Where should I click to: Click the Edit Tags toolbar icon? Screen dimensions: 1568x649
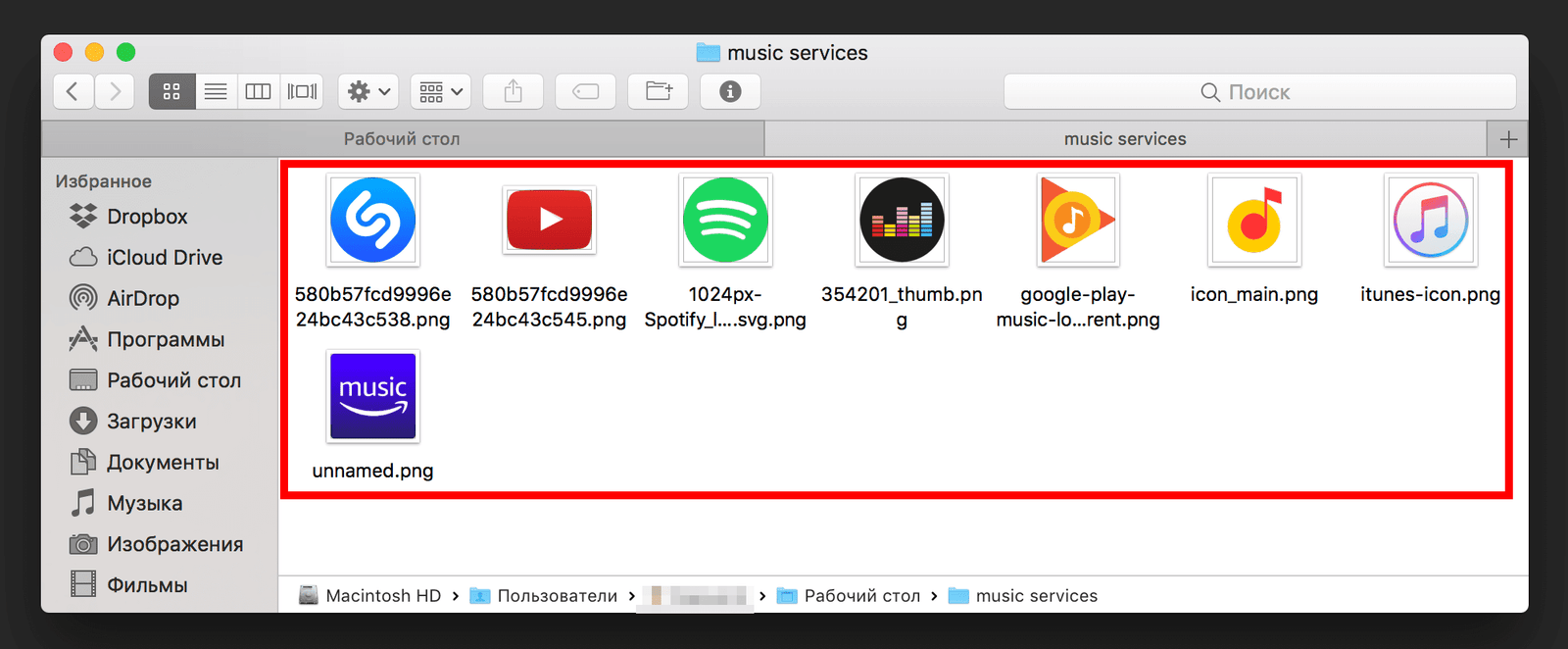585,92
